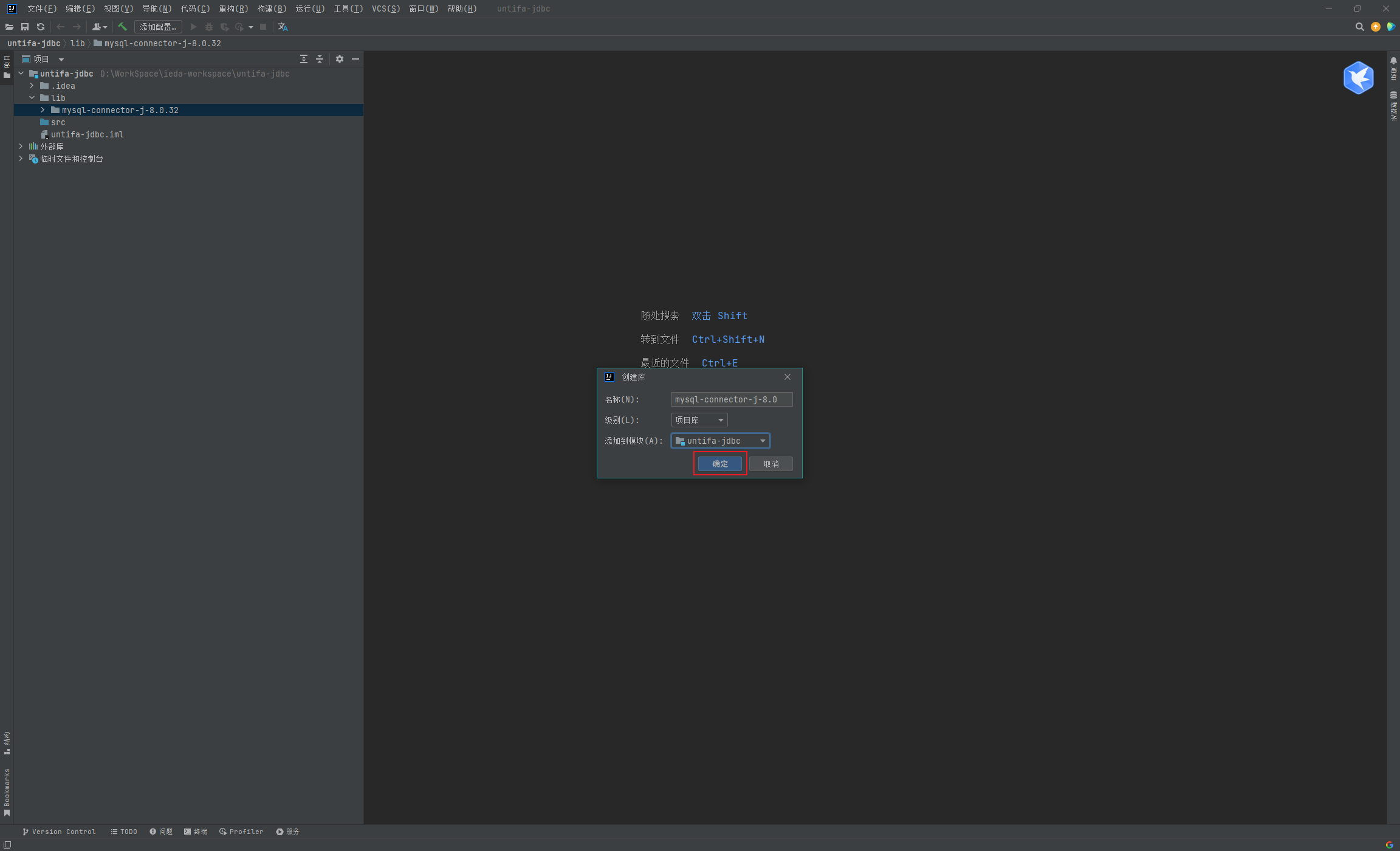Select untifa-jdbc.iml file in tree

pos(87,134)
